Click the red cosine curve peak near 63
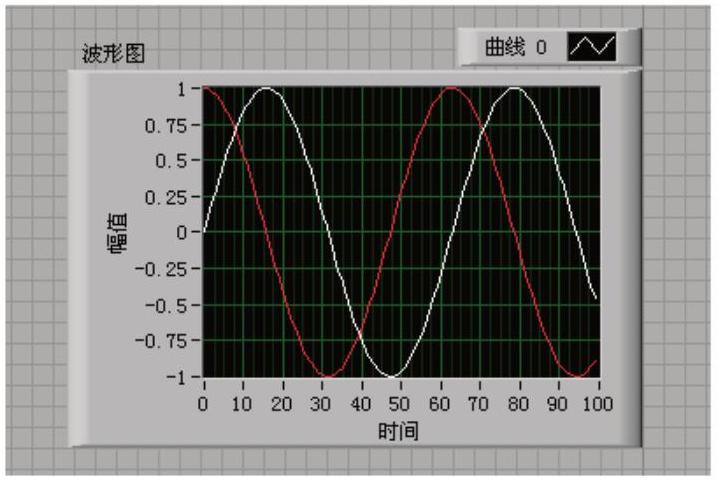 point(452,88)
